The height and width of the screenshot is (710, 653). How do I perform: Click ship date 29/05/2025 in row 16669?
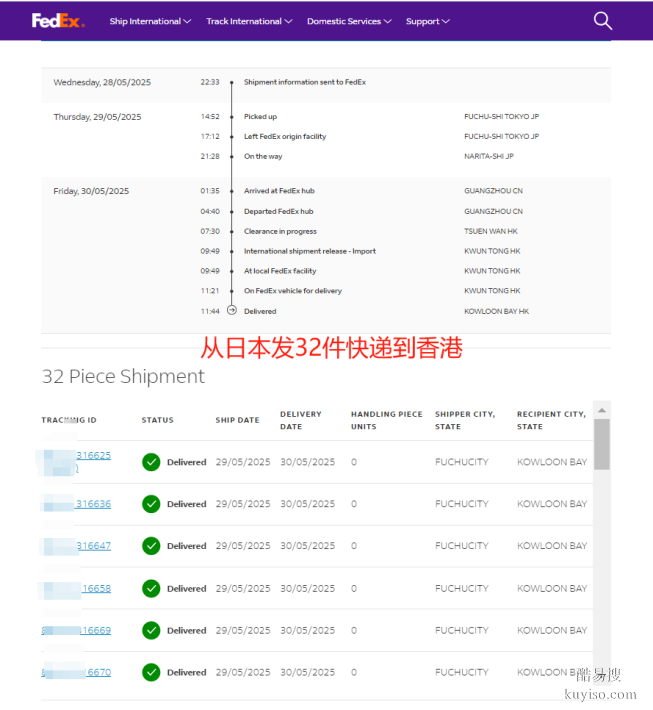tap(243, 631)
